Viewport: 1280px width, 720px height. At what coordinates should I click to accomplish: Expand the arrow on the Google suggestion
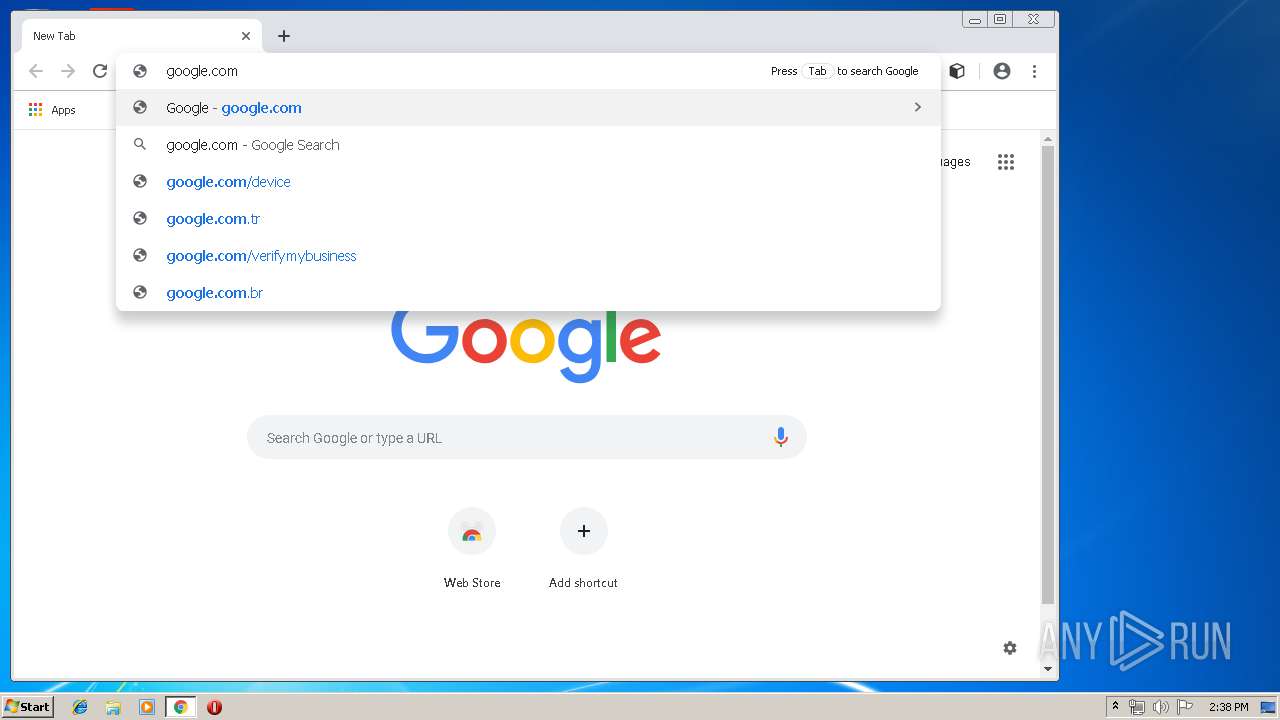point(917,107)
